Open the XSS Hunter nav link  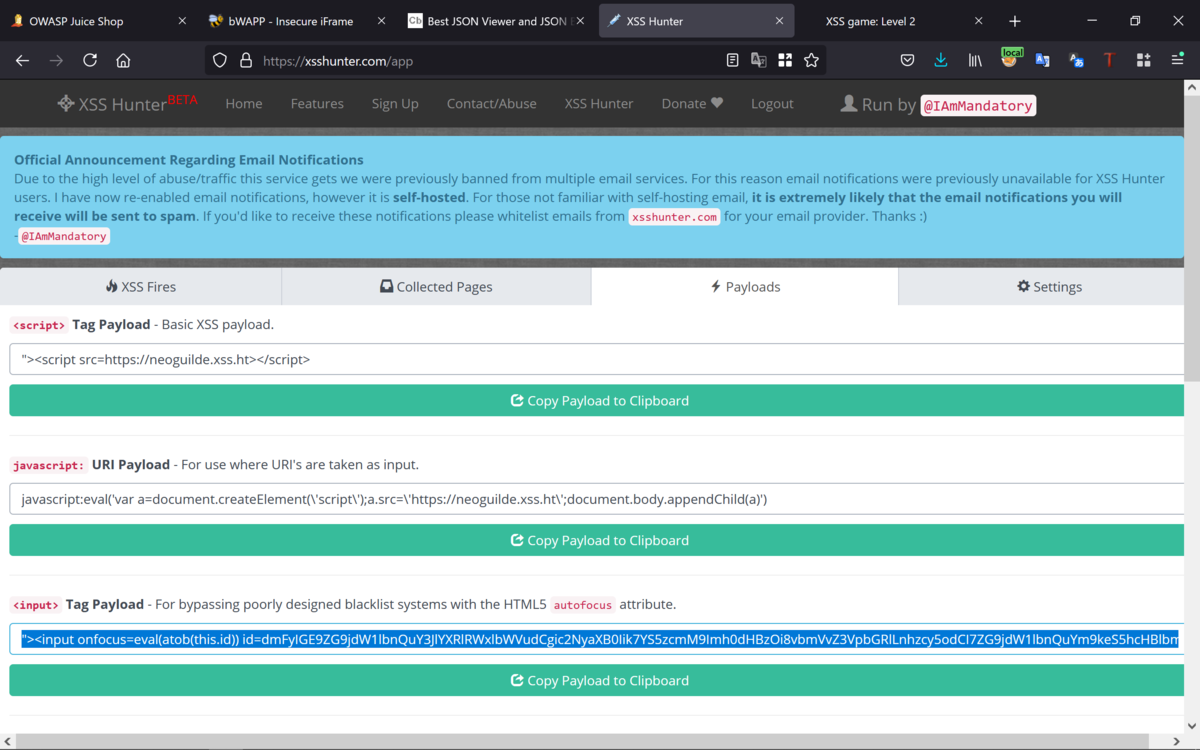599,103
